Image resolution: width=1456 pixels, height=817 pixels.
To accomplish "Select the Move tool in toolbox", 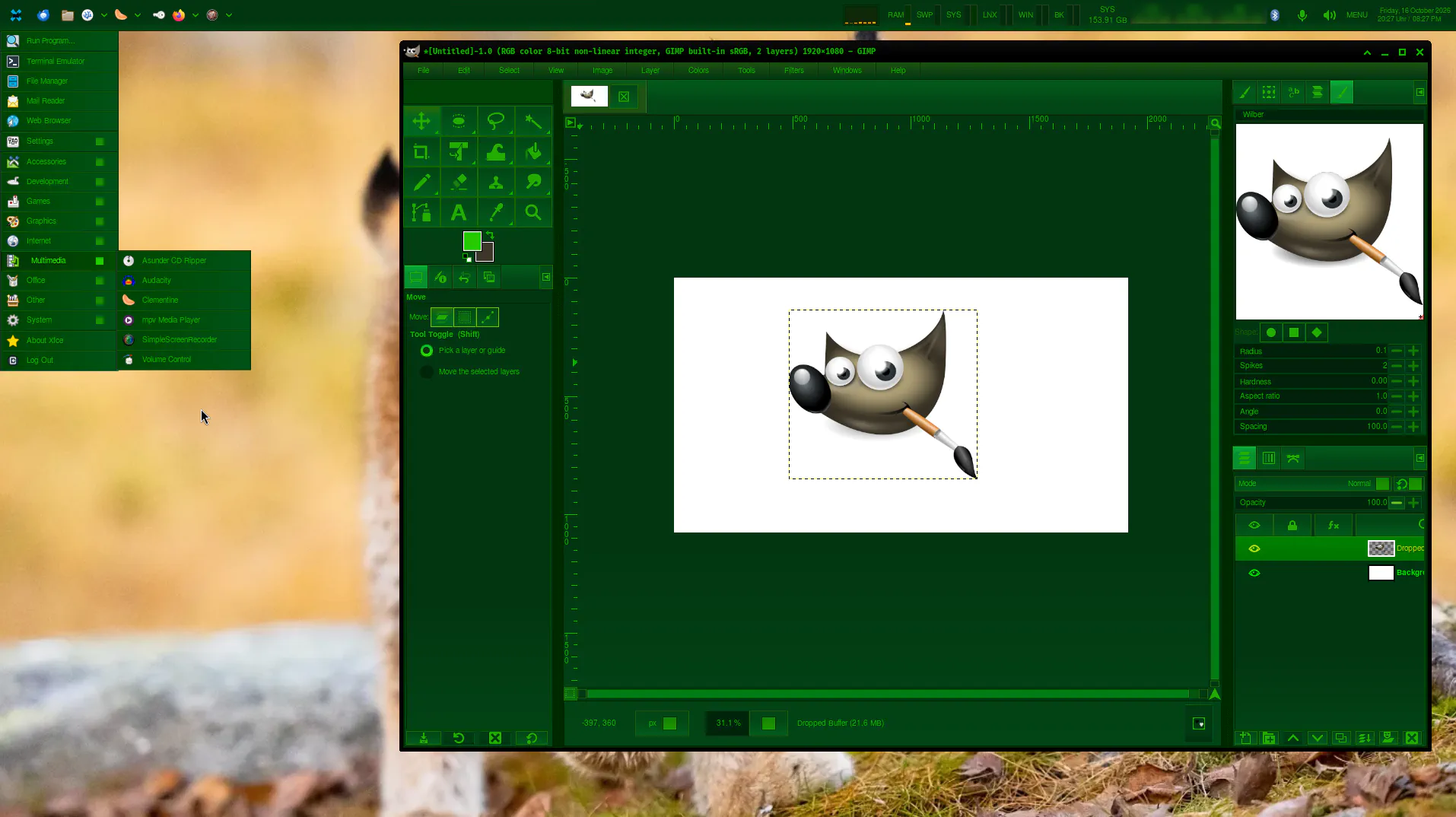I will 421,122.
